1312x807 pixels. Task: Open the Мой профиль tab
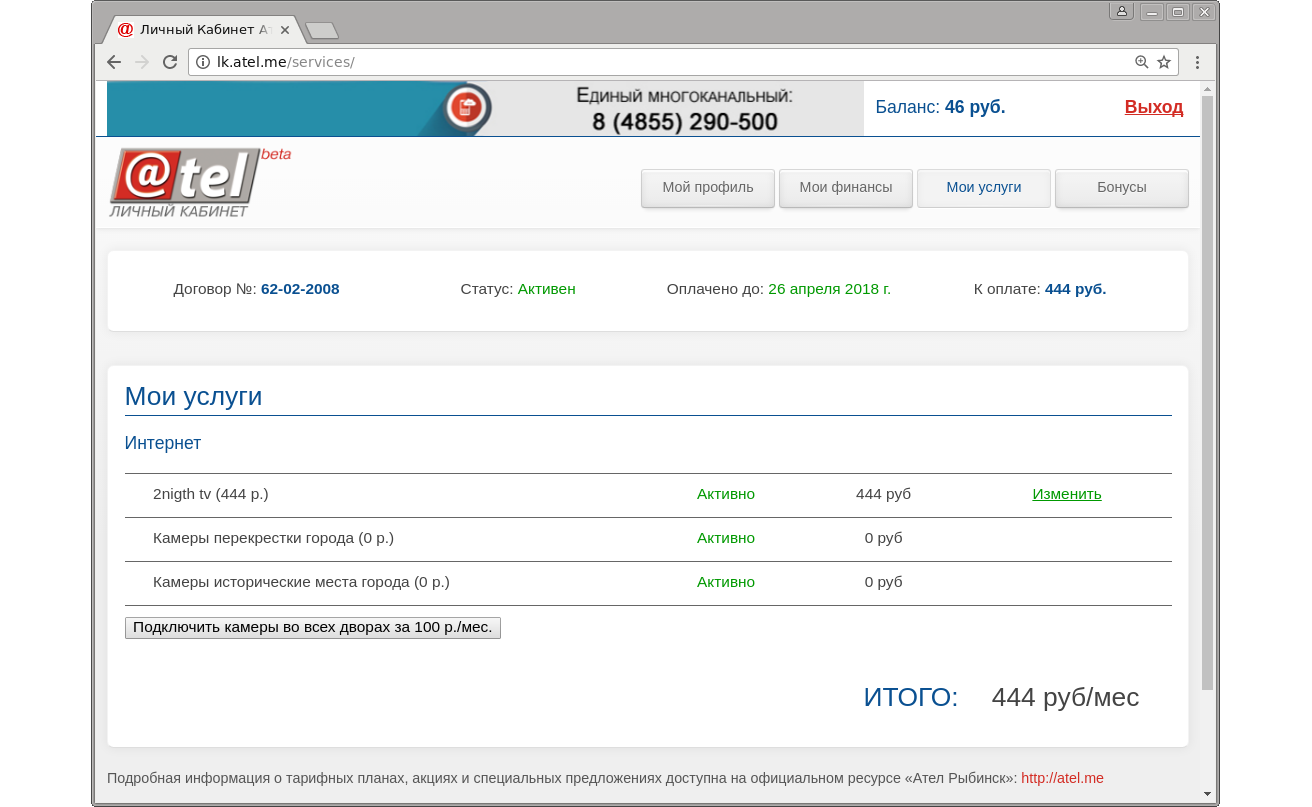(x=708, y=188)
